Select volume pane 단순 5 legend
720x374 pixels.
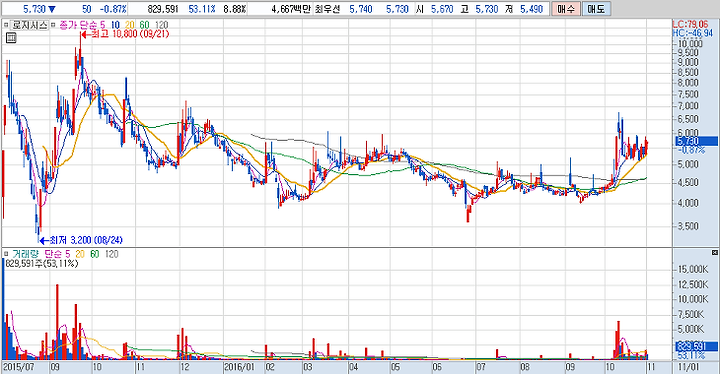click(x=57, y=254)
